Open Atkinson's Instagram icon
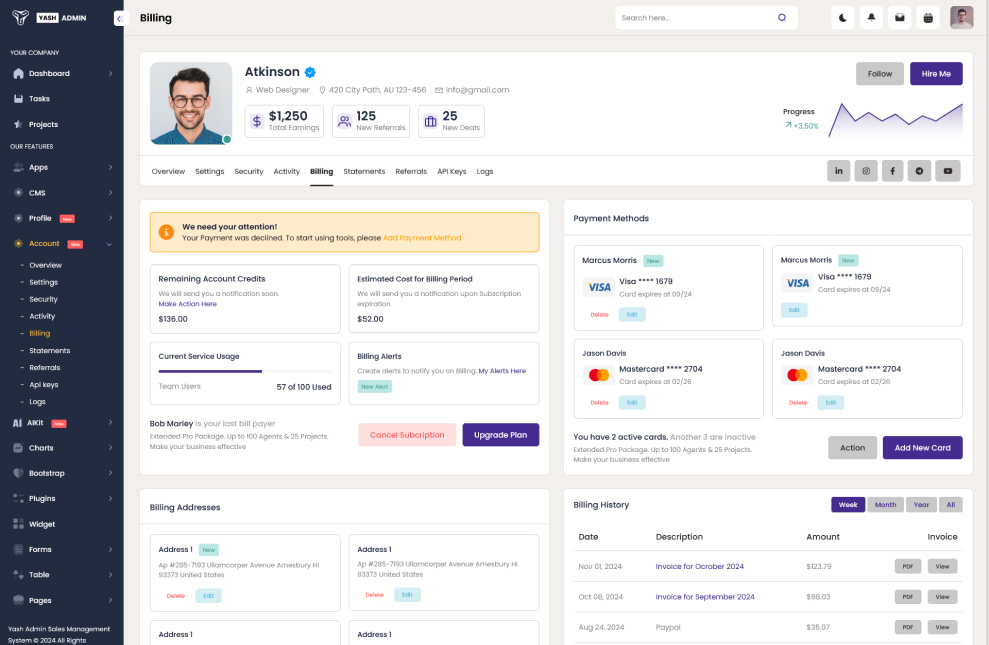 point(866,171)
